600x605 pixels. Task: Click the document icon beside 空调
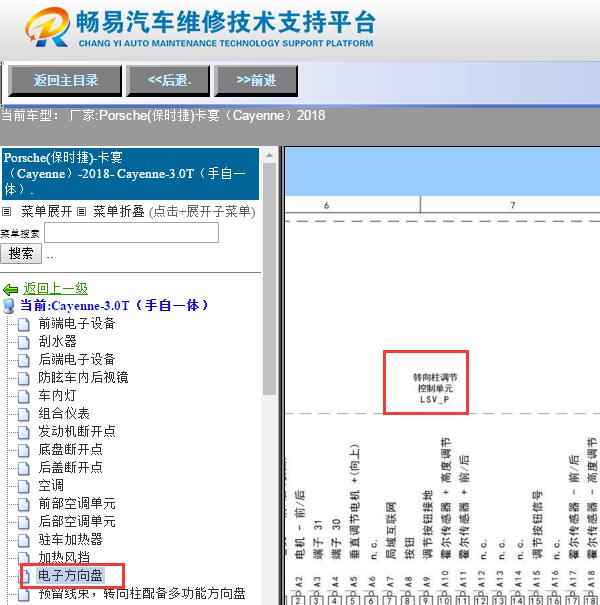tap(24, 487)
